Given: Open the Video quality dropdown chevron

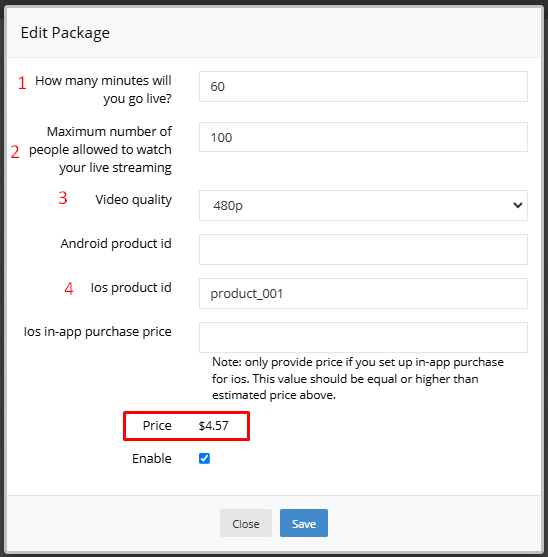Looking at the screenshot, I should (517, 205).
